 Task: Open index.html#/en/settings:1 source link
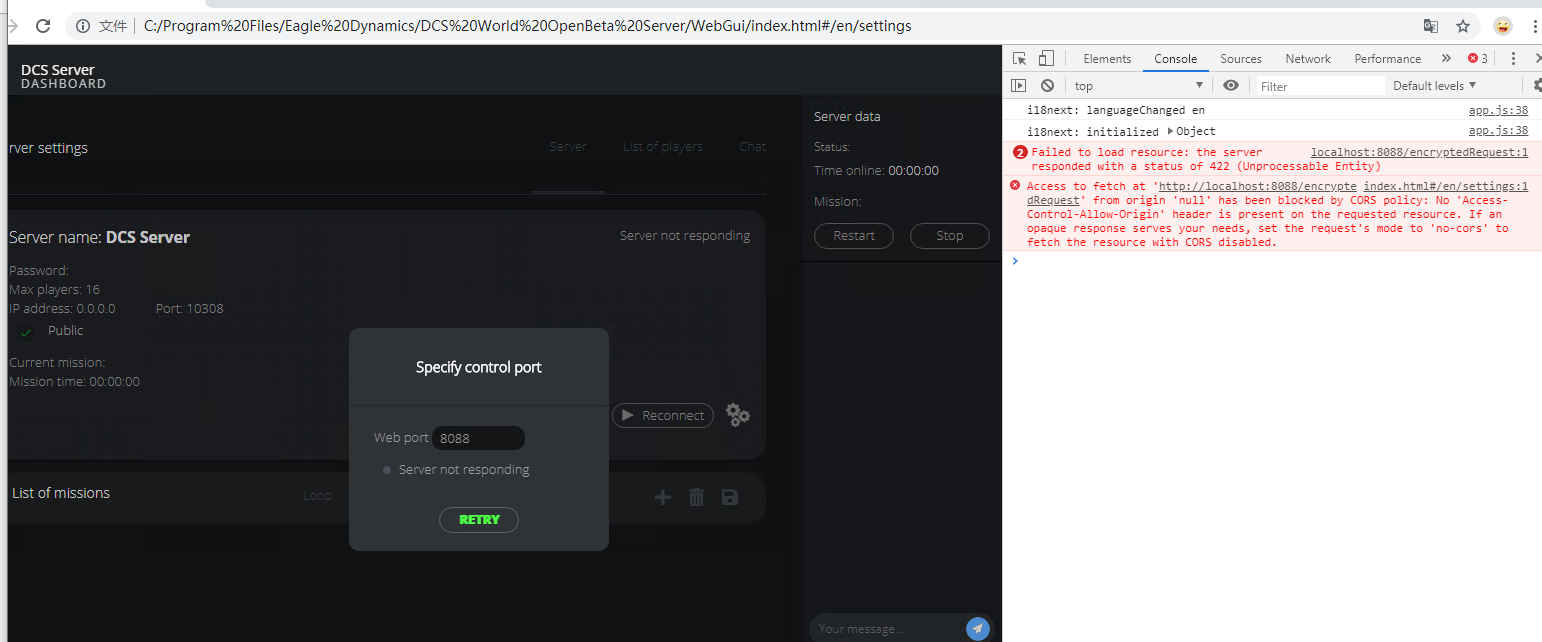click(1446, 186)
